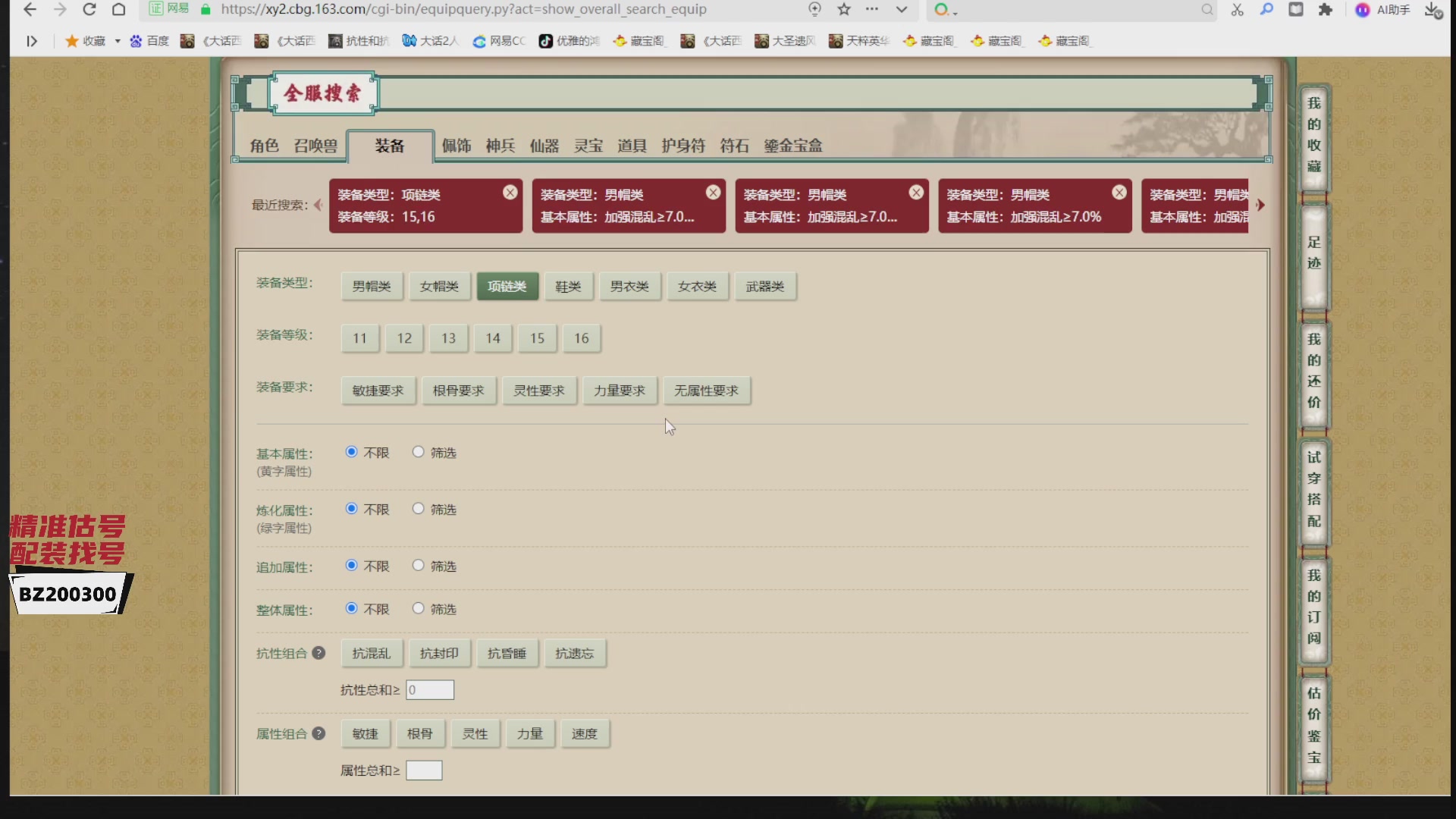
Task: Open browser home page icon
Action: [119, 10]
